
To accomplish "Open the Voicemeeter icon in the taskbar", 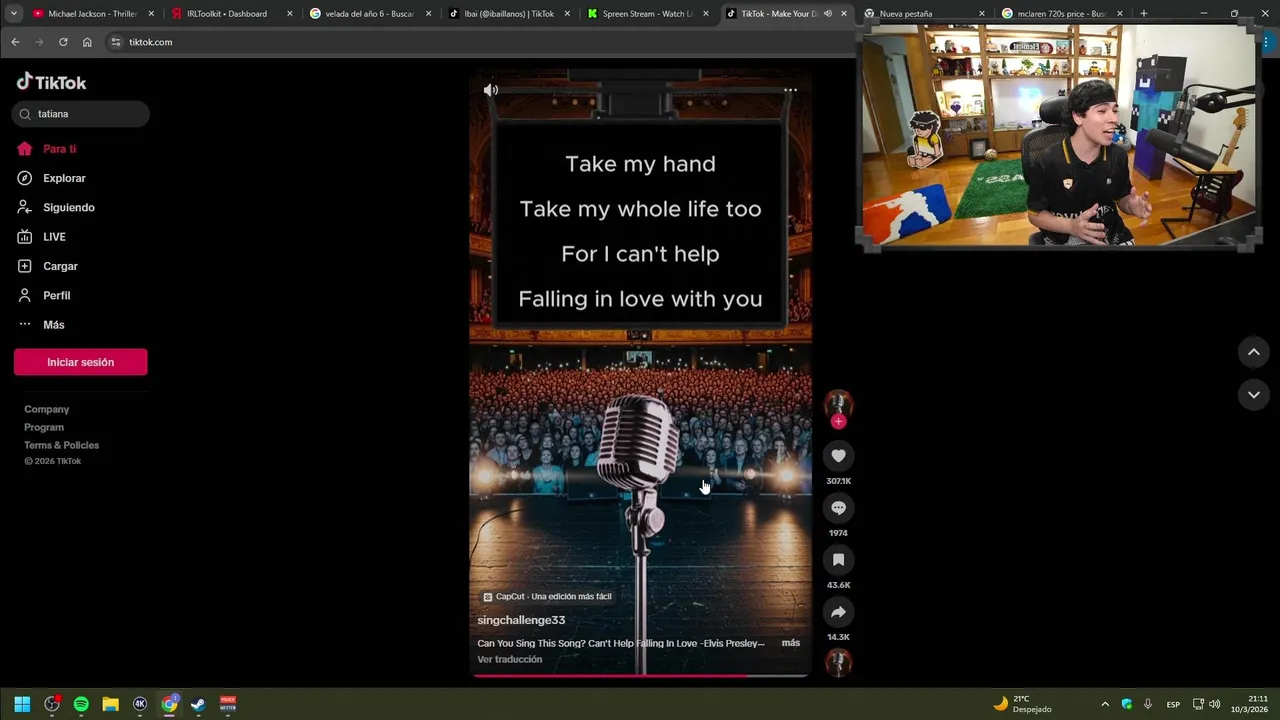I will [228, 704].
